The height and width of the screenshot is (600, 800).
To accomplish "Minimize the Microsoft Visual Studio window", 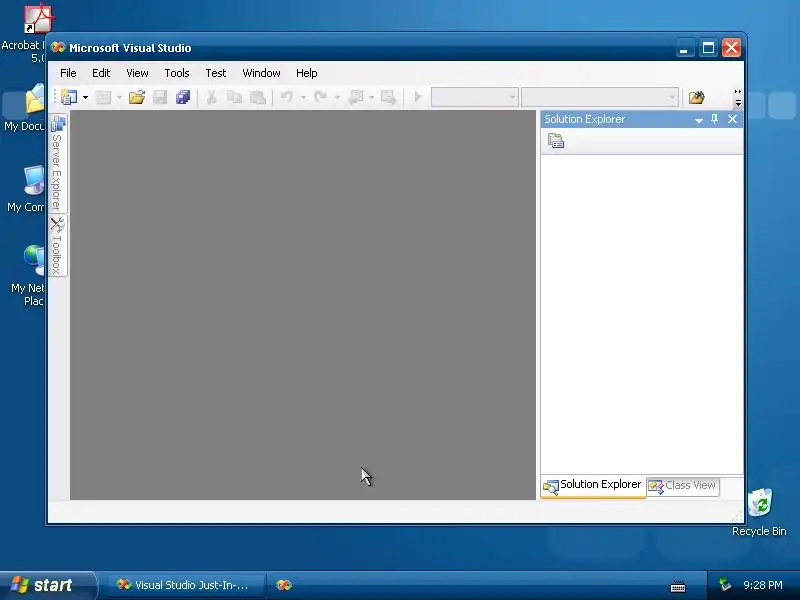I will [684, 48].
